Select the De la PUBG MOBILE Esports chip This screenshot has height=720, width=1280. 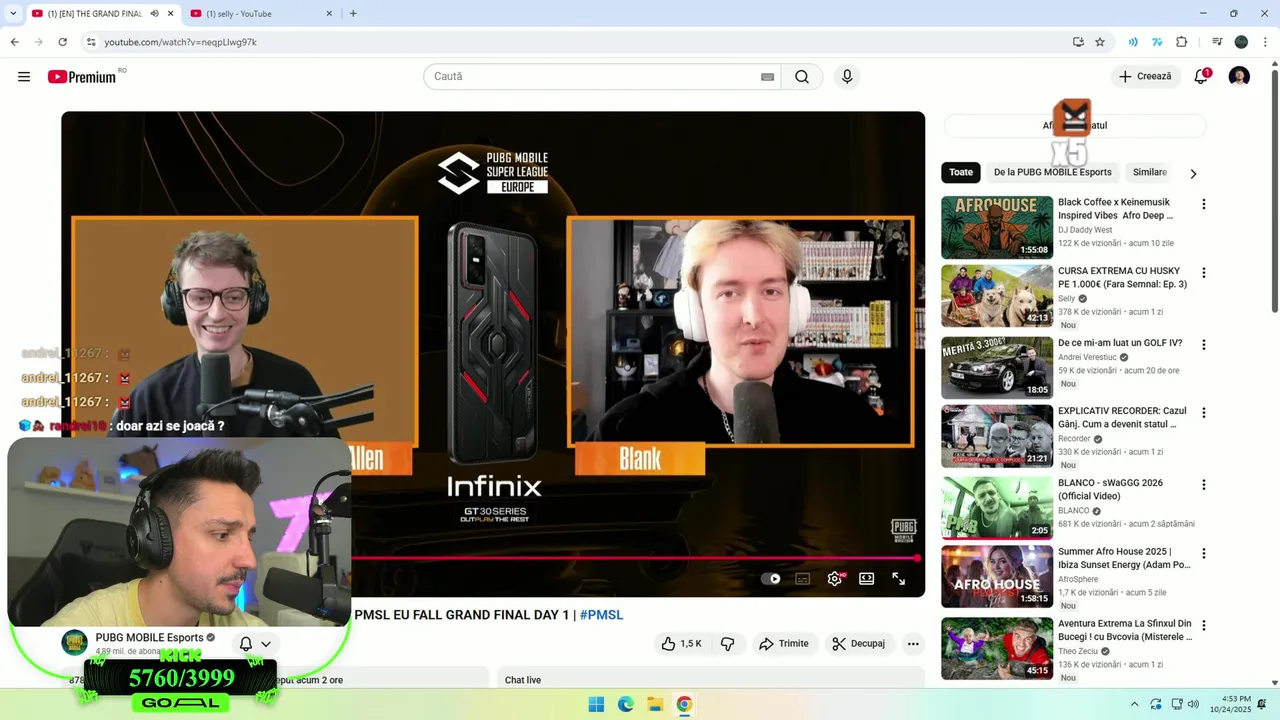1052,172
